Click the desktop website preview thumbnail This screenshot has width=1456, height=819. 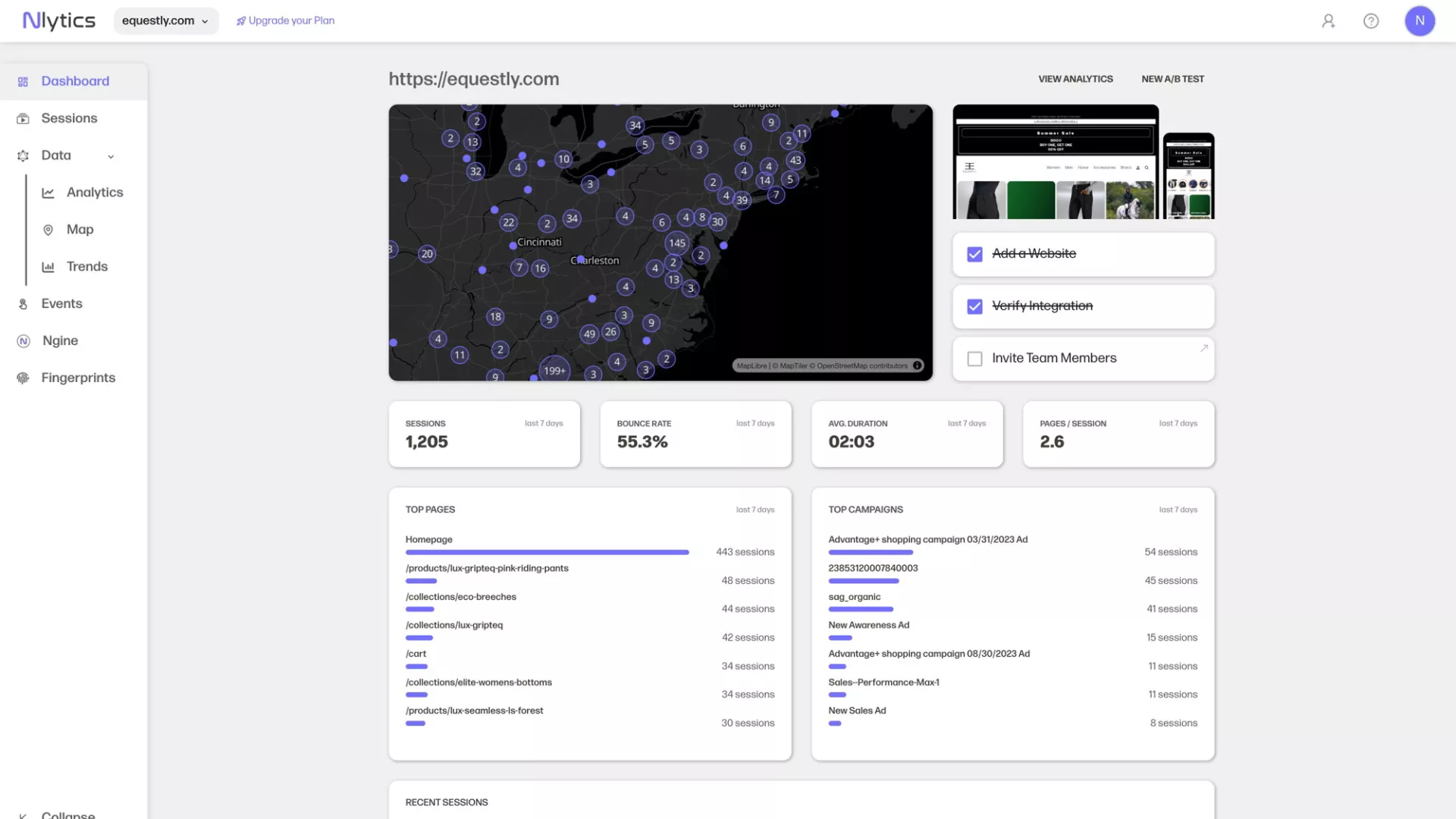click(1056, 162)
